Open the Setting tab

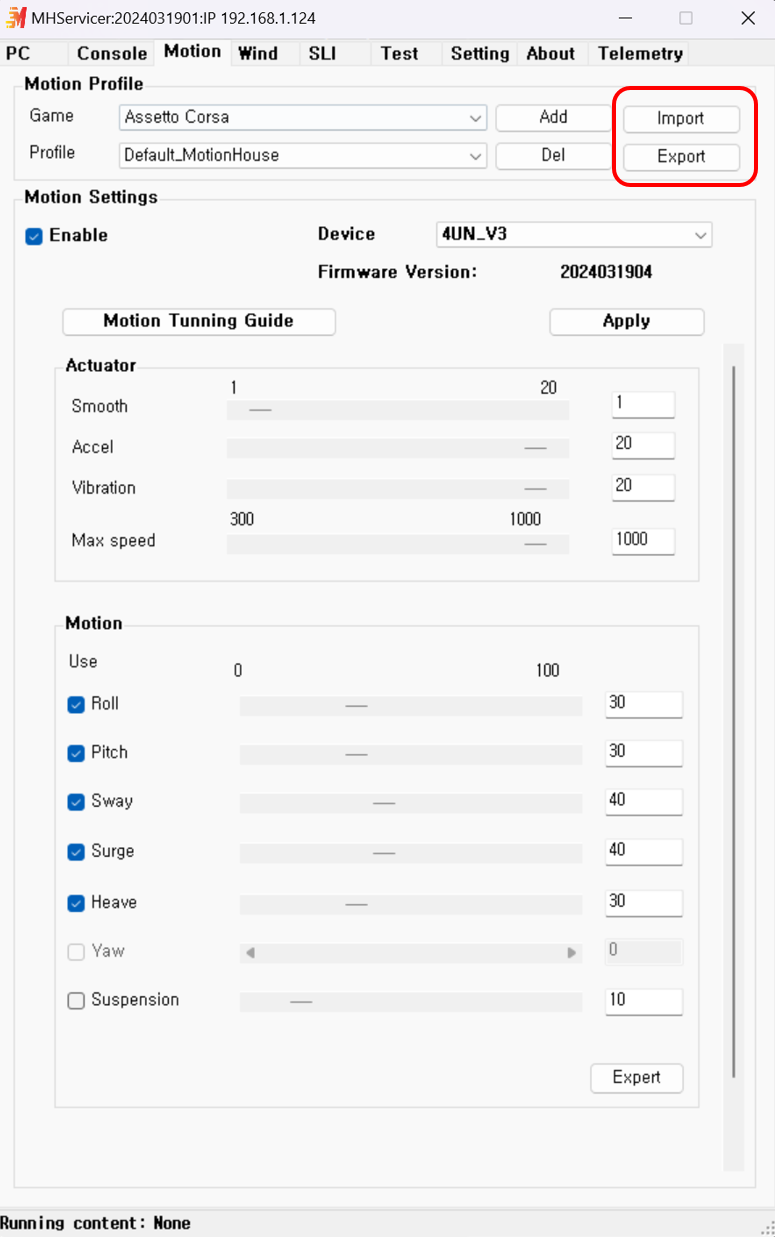pyautogui.click(x=479, y=54)
